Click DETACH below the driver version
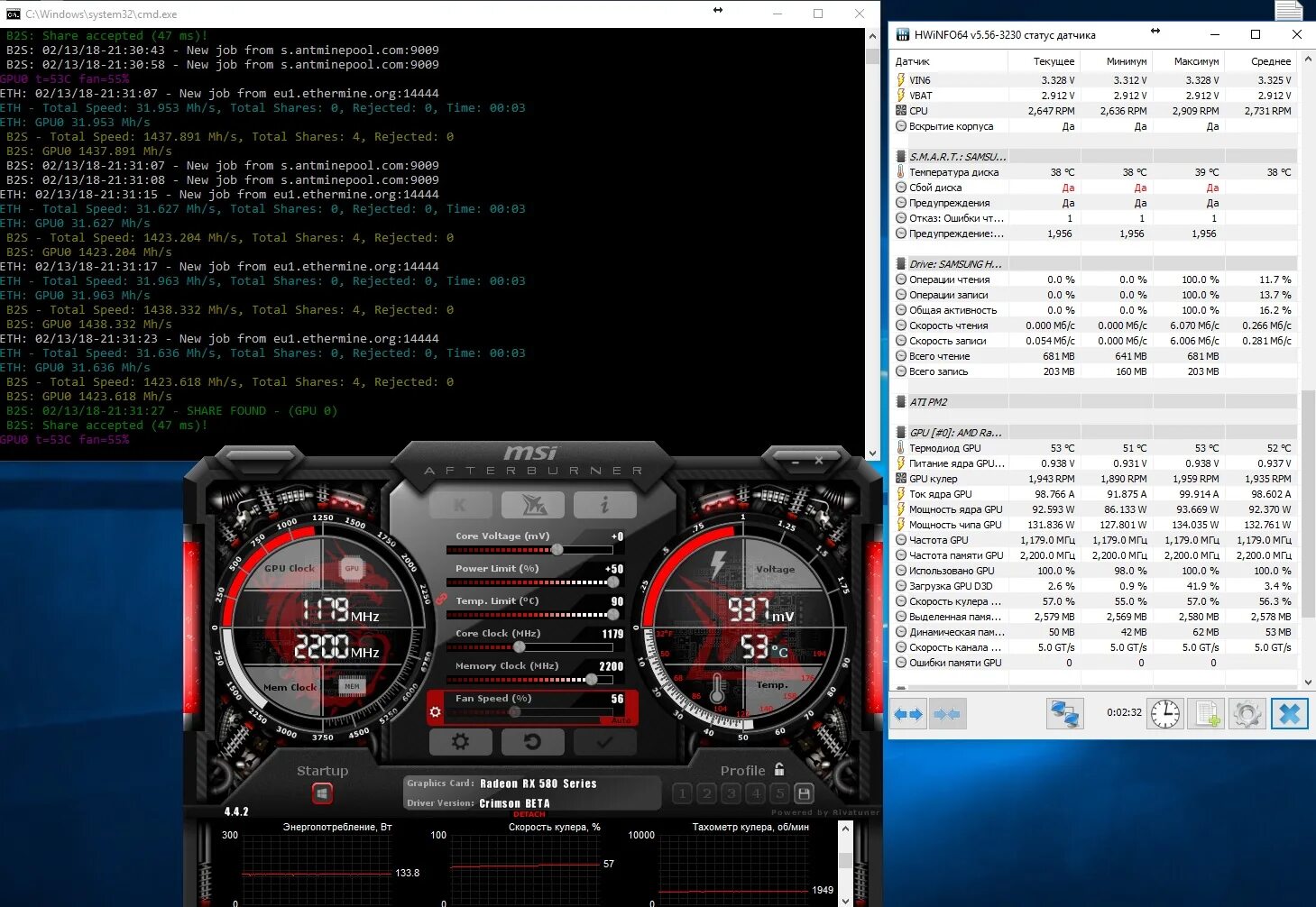1316x907 pixels. [529, 814]
